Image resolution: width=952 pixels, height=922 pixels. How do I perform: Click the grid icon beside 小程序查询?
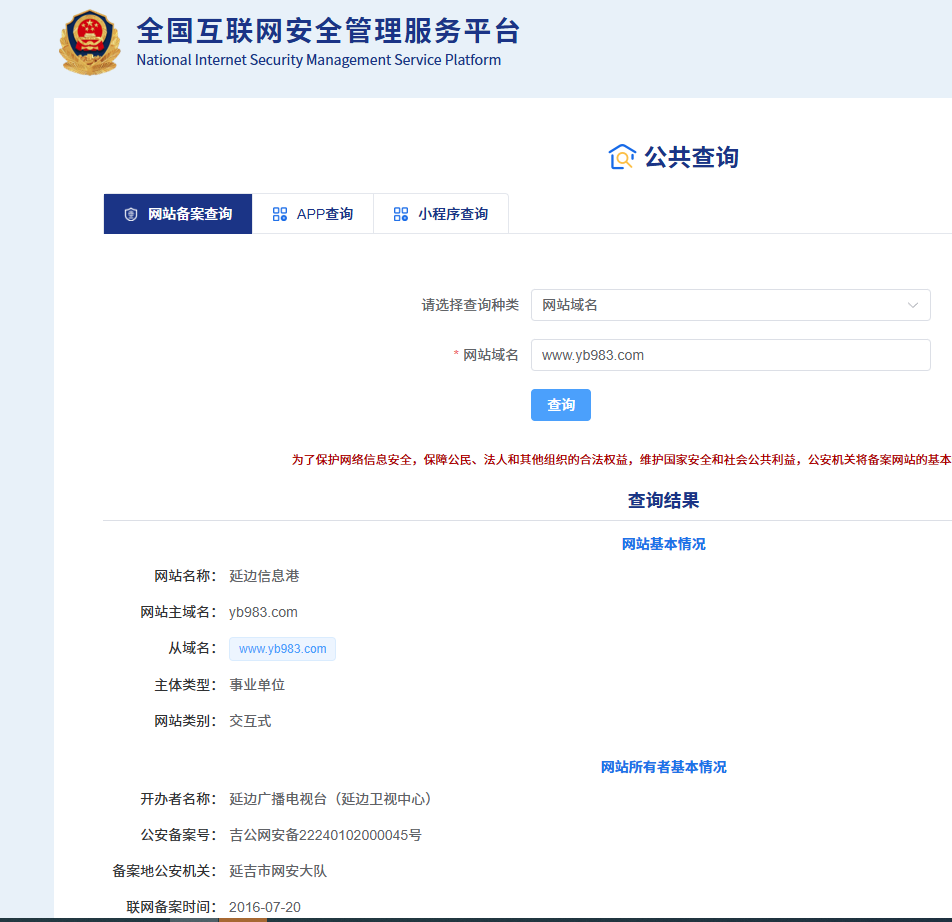click(401, 214)
